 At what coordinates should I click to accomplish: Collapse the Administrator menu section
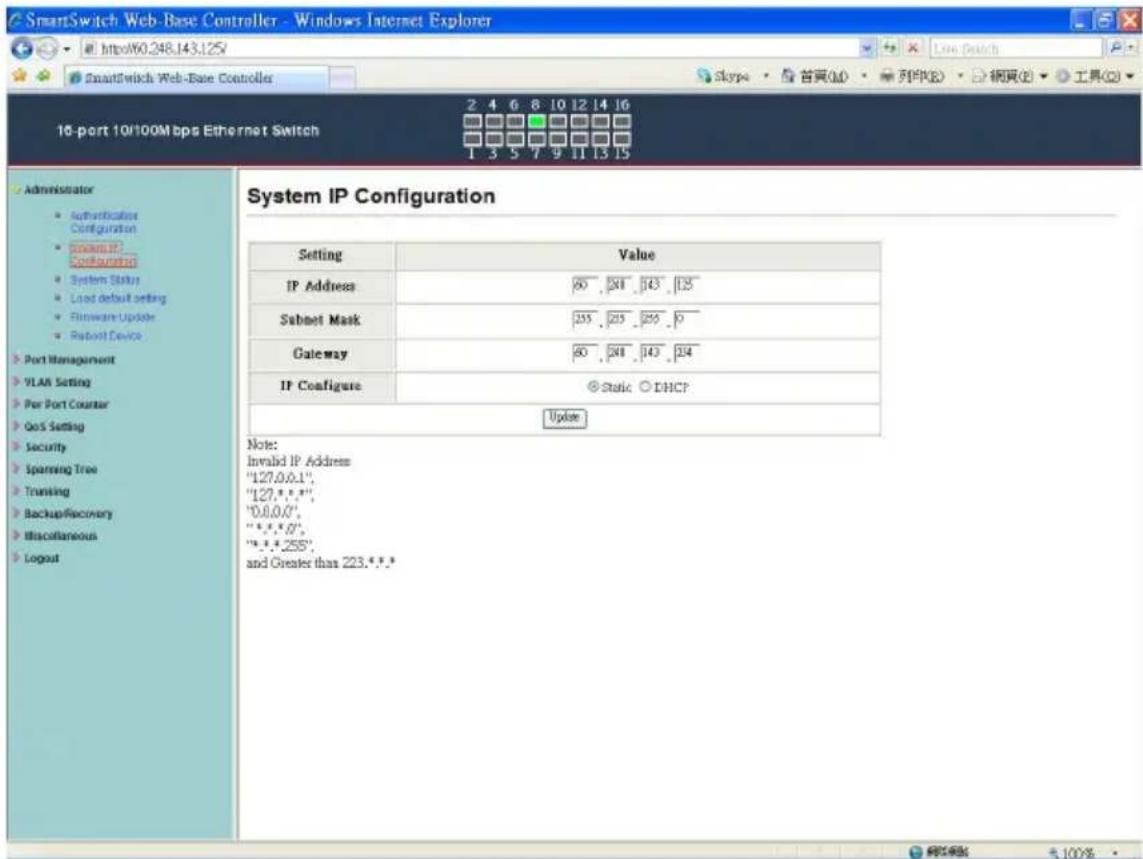(53, 190)
